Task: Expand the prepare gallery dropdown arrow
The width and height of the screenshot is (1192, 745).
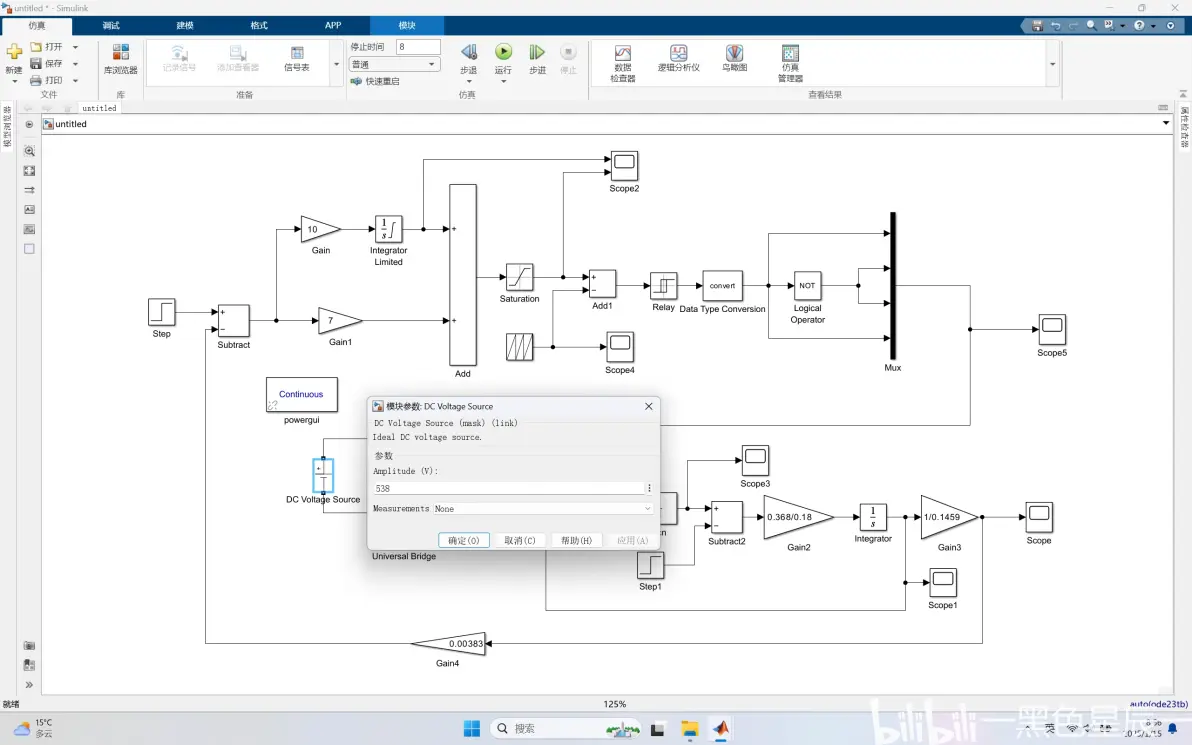Action: 337,65
